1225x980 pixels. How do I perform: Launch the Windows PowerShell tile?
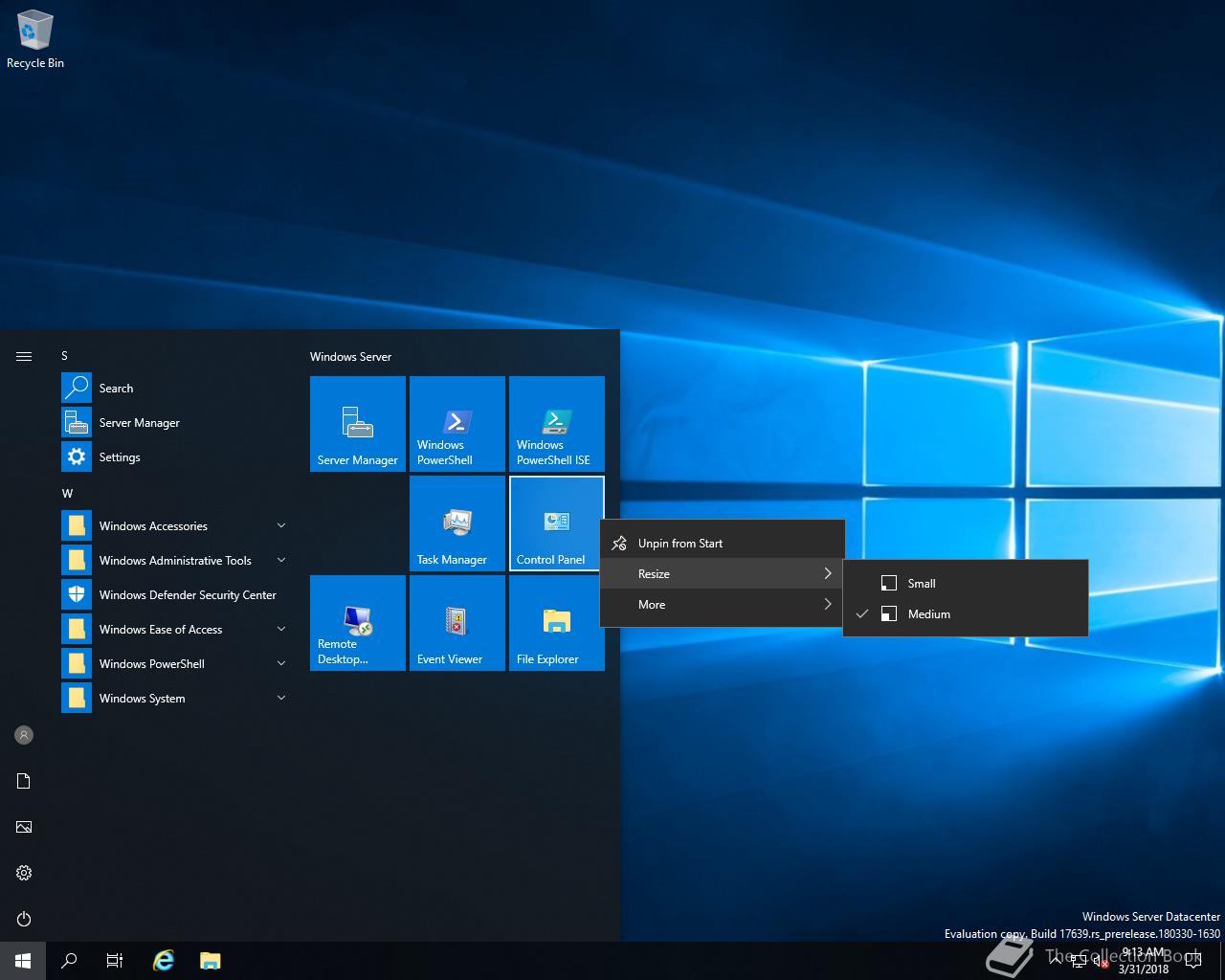tap(457, 424)
